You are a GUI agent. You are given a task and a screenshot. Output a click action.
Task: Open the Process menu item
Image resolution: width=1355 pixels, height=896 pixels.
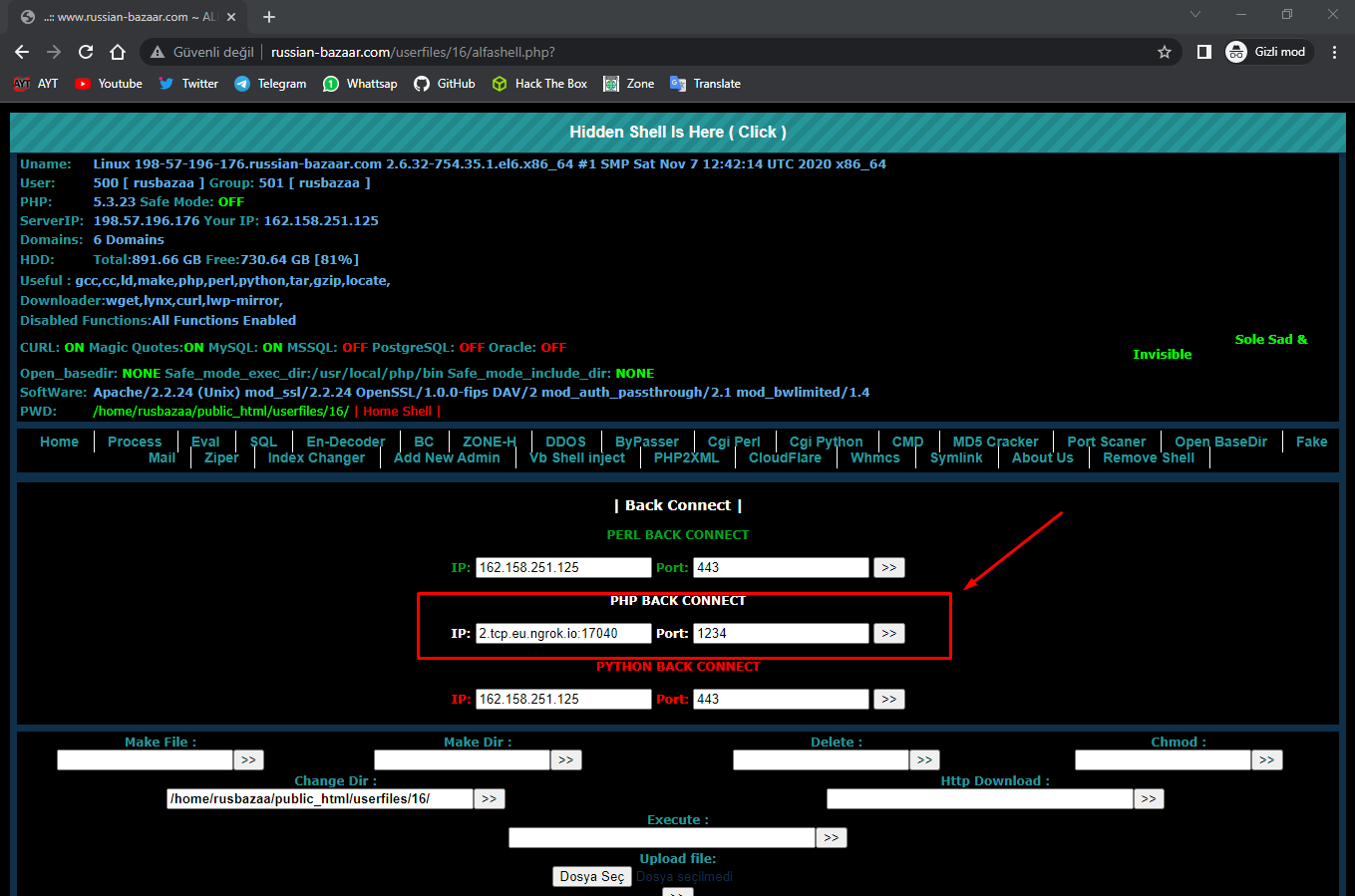point(135,442)
